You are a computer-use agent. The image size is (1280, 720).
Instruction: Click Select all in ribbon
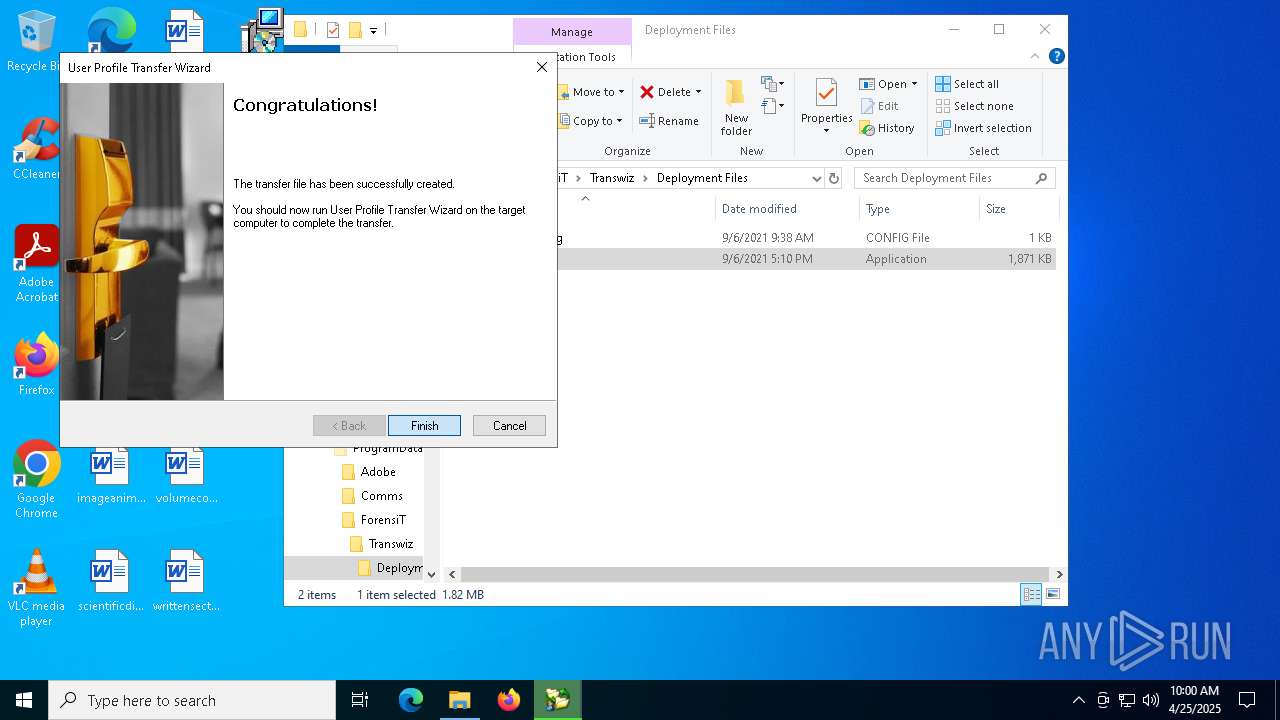point(967,84)
